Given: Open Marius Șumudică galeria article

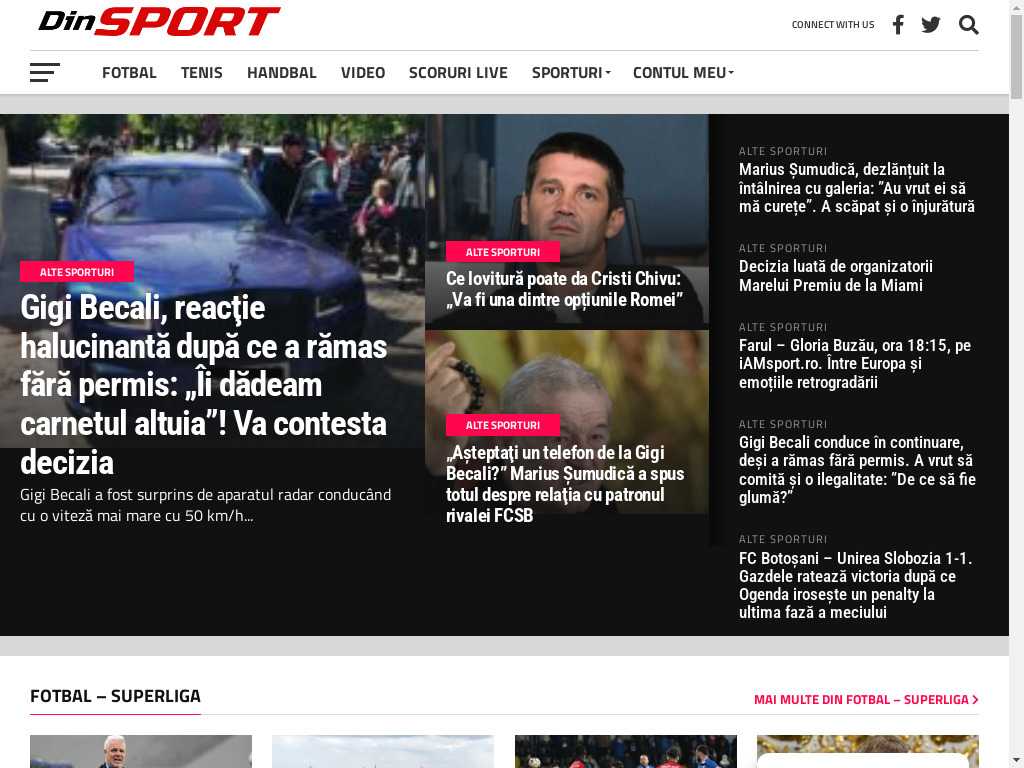Looking at the screenshot, I should pos(857,188).
